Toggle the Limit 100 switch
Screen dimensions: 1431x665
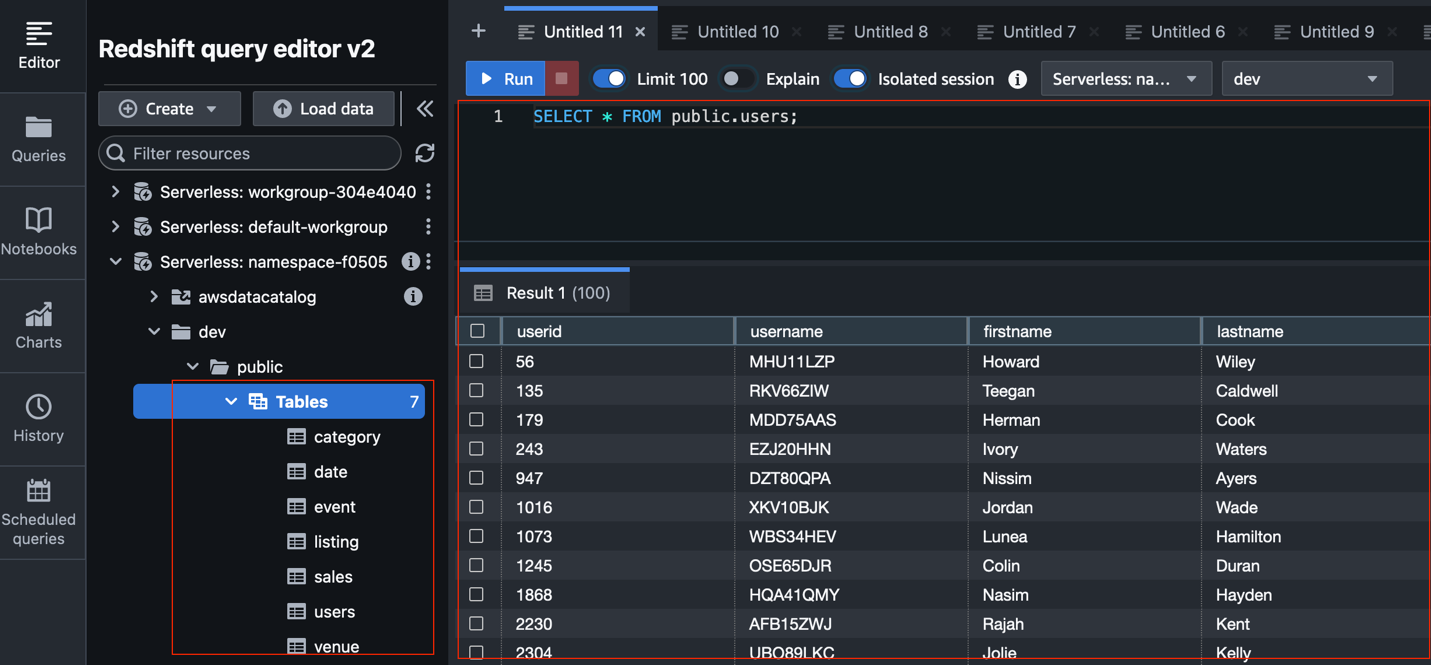pos(609,78)
